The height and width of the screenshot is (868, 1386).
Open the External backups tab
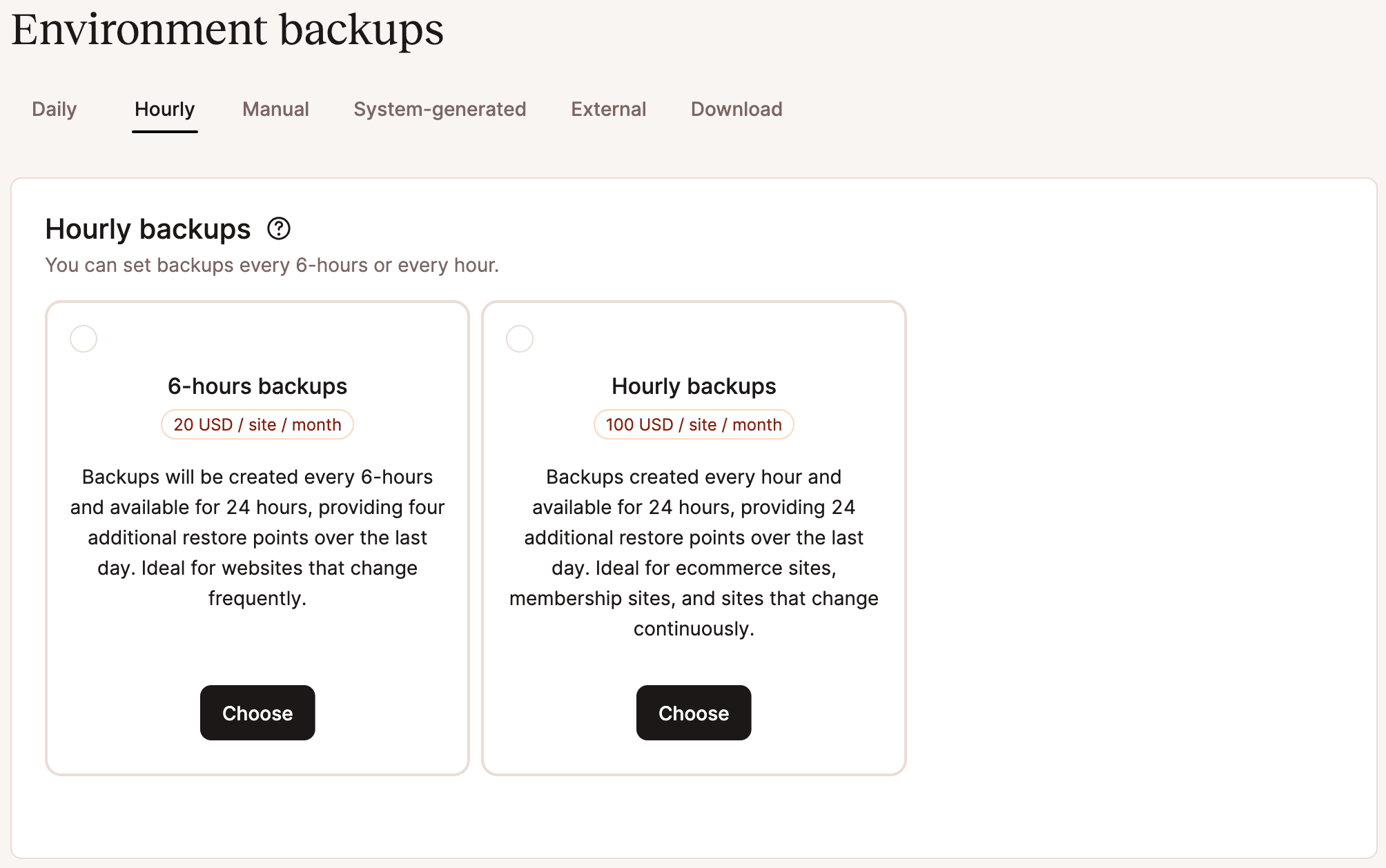pos(608,109)
